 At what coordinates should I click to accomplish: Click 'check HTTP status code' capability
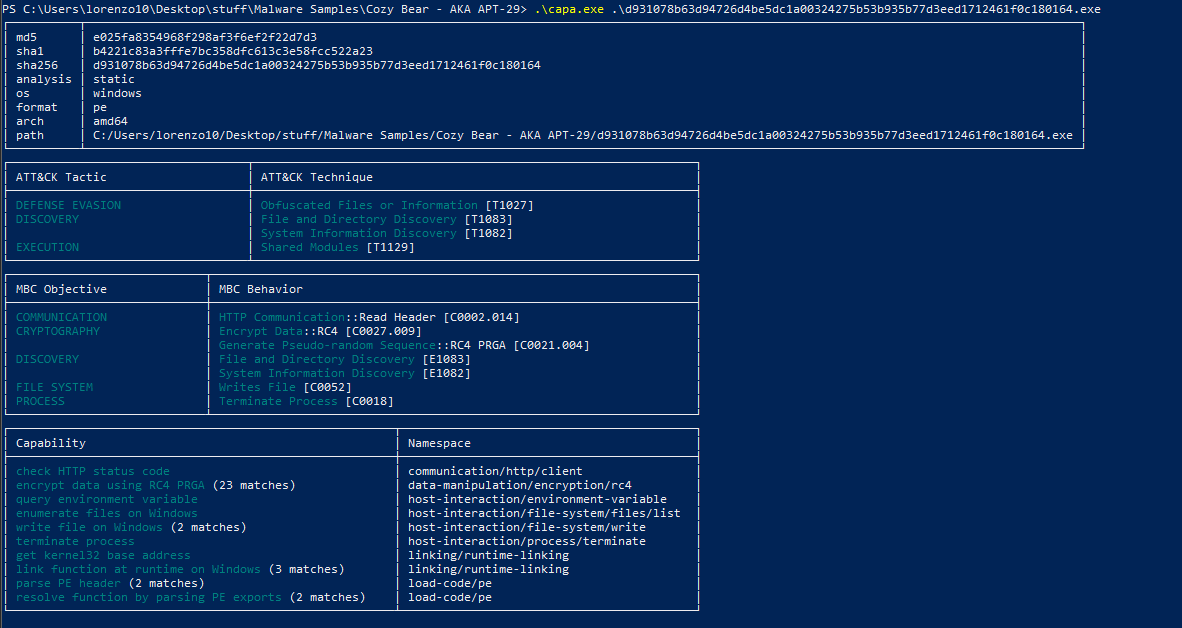pos(93,471)
